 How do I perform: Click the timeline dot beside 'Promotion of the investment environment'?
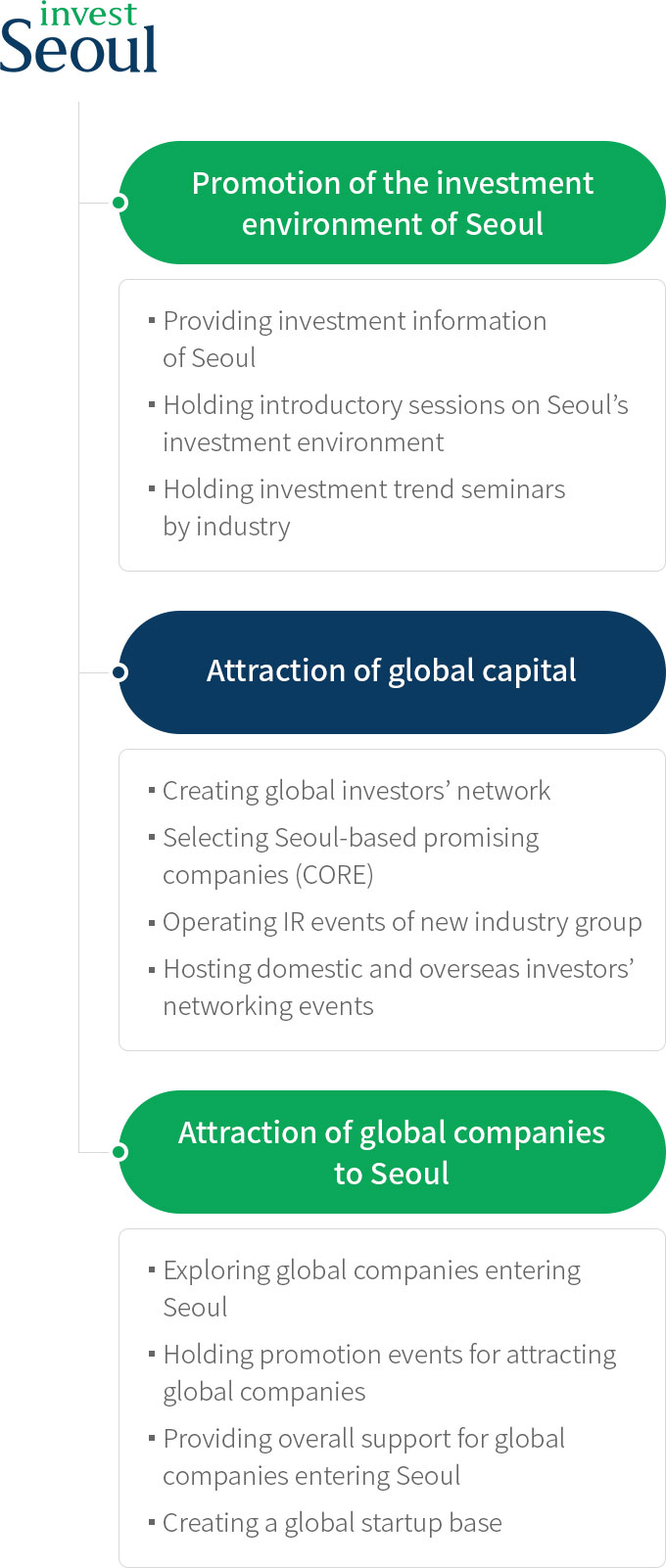click(119, 203)
